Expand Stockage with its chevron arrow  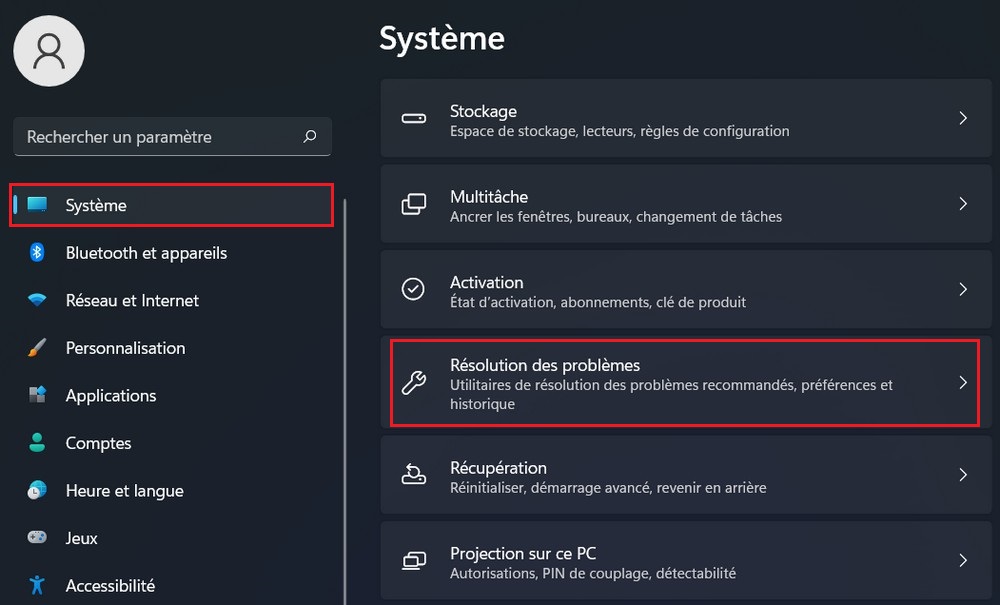(963, 119)
